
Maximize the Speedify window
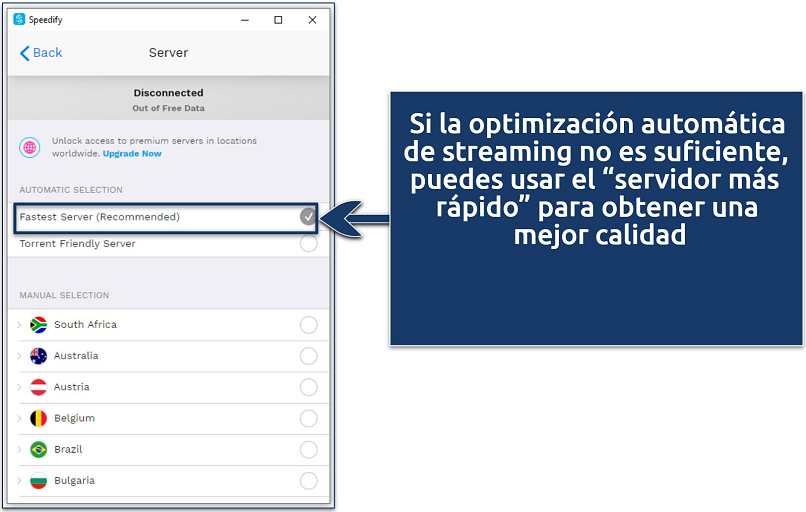point(278,19)
